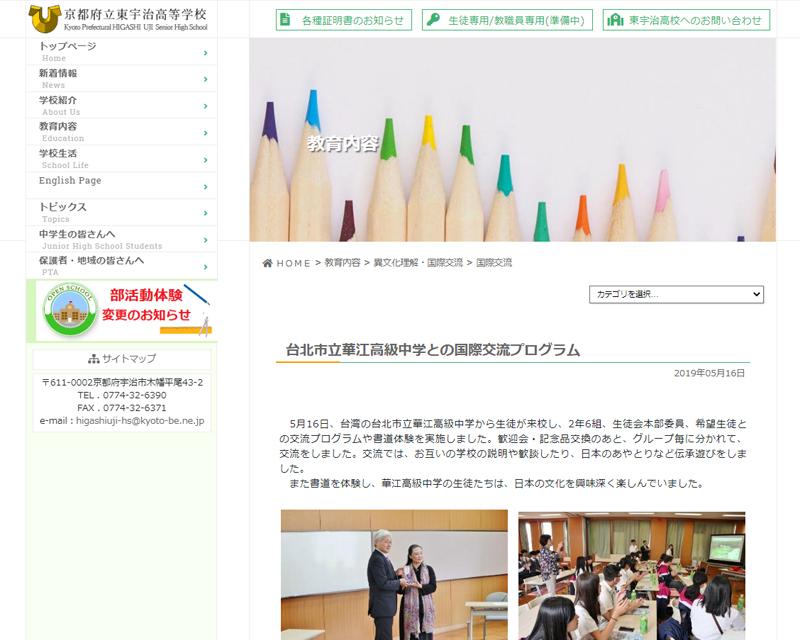Click the home icon in the breadcrumb
Viewport: 800px width, 640px height.
click(x=267, y=263)
